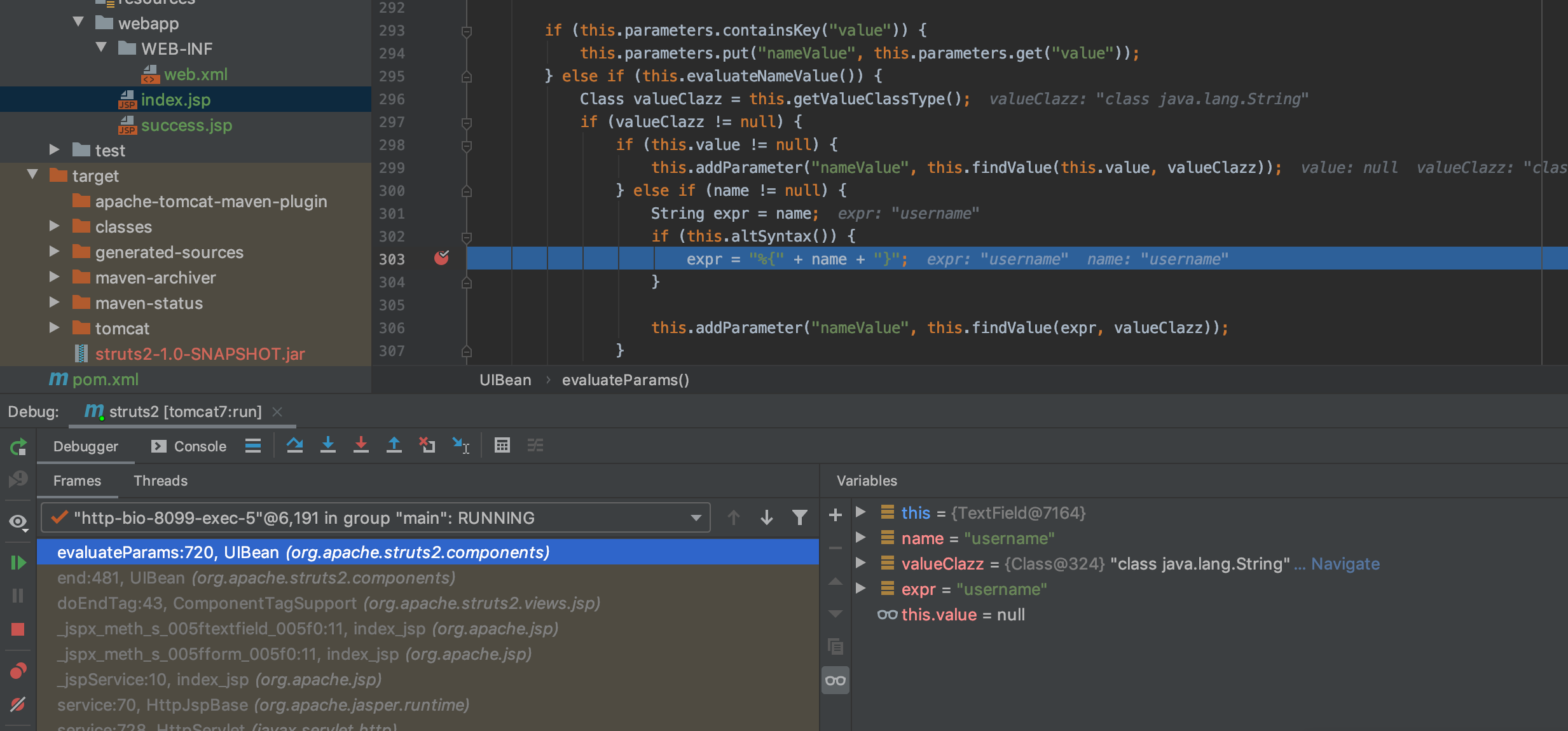This screenshot has height=731, width=1568.
Task: Collapse WEB-INF folder
Action: (x=101, y=48)
